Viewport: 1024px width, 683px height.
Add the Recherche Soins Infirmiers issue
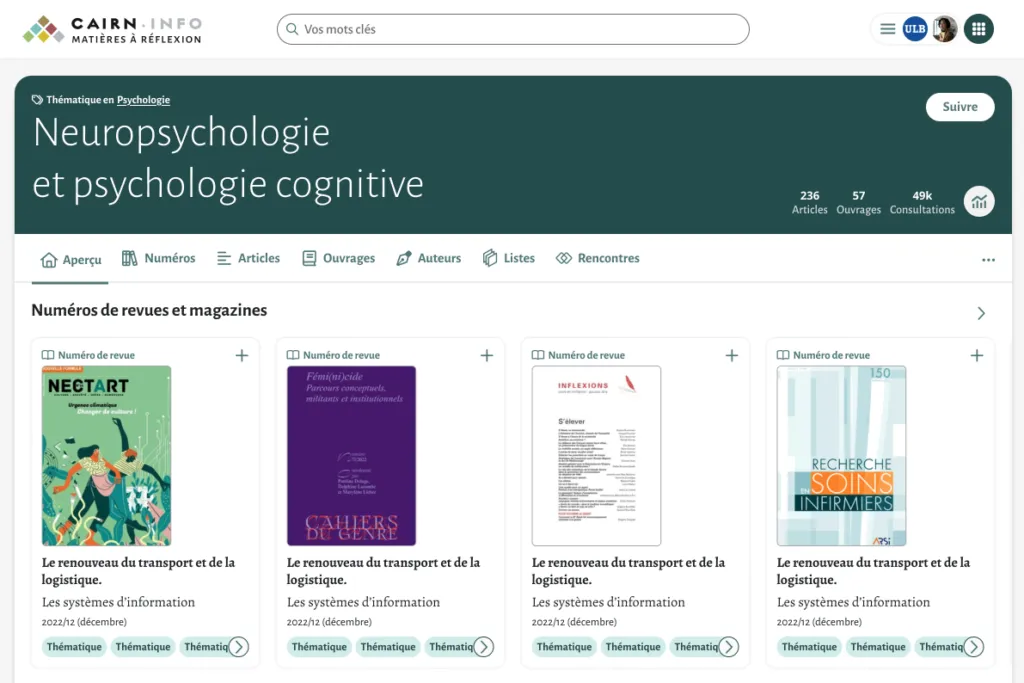[x=977, y=355]
